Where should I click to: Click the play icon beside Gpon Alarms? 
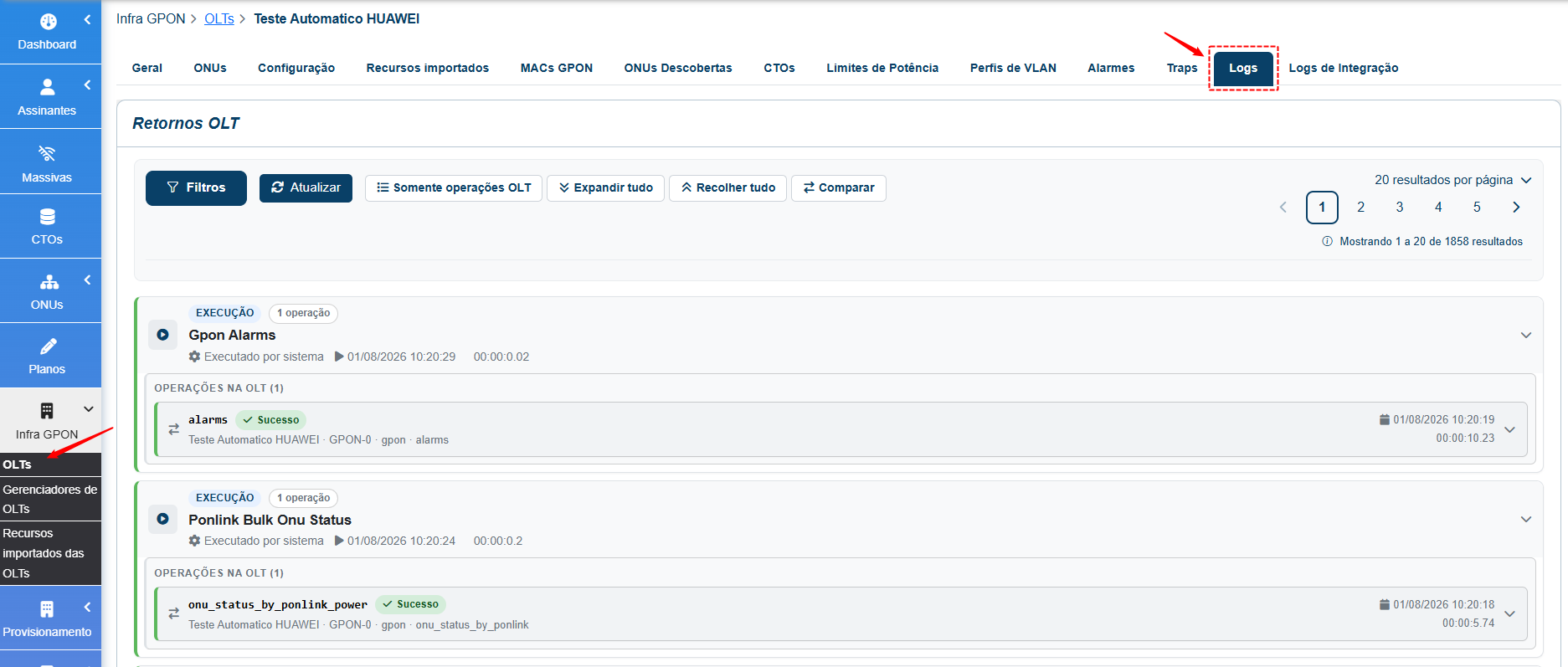pyautogui.click(x=163, y=335)
